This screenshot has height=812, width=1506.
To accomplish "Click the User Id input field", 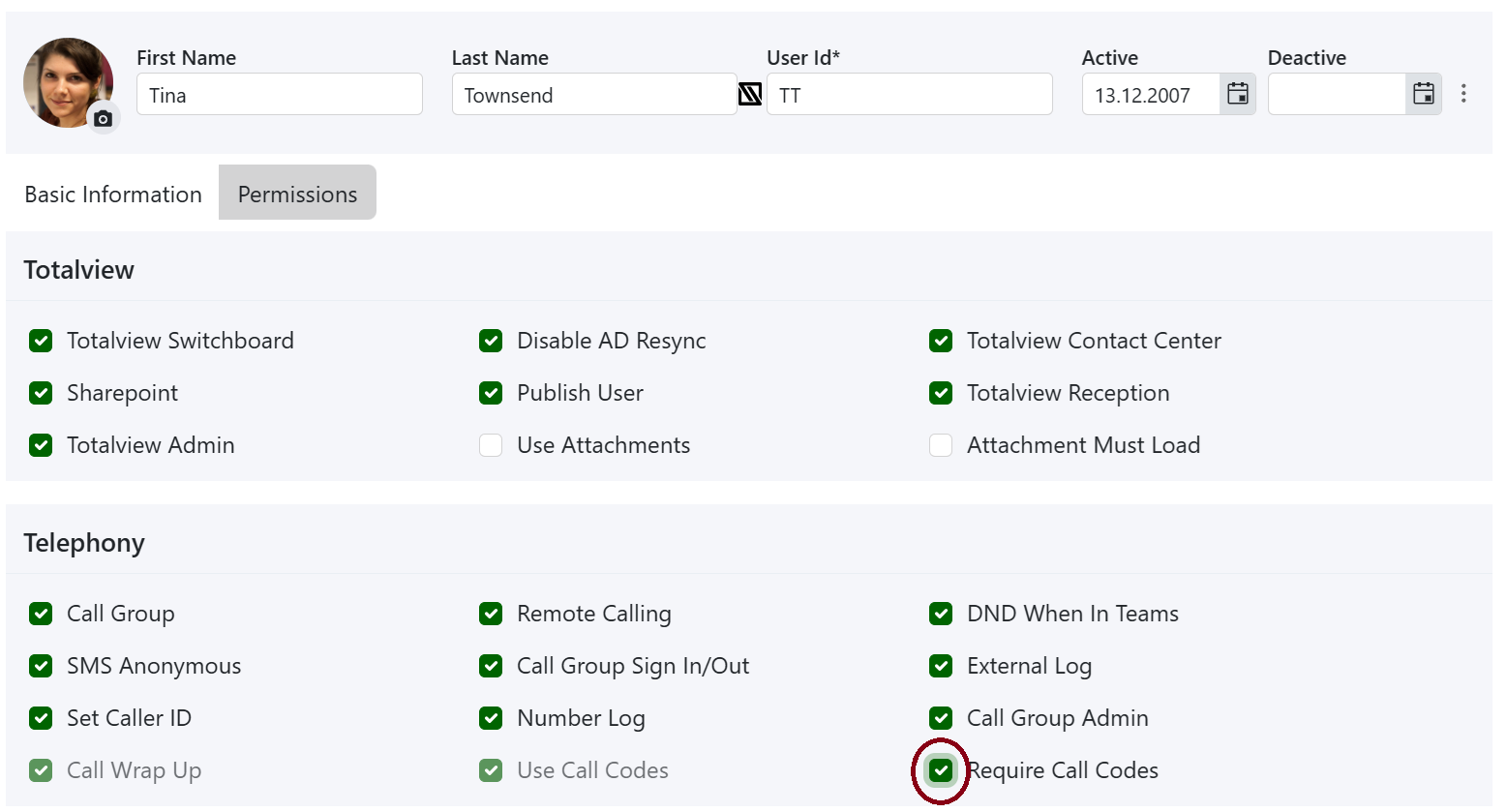I will point(910,95).
